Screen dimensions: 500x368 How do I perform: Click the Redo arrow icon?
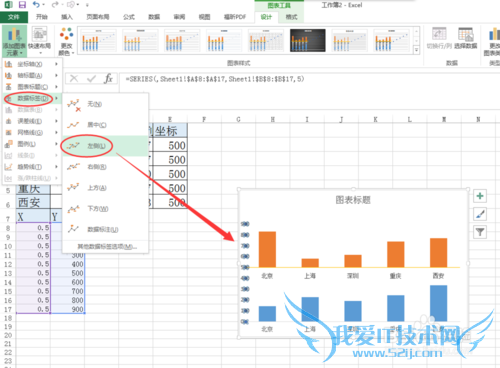[x=55, y=5]
